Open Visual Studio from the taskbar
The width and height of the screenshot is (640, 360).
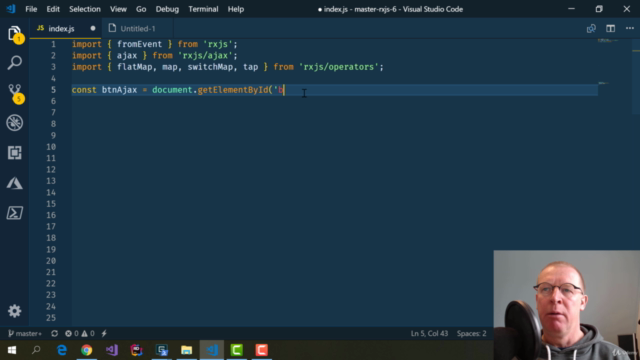[x=111, y=350]
